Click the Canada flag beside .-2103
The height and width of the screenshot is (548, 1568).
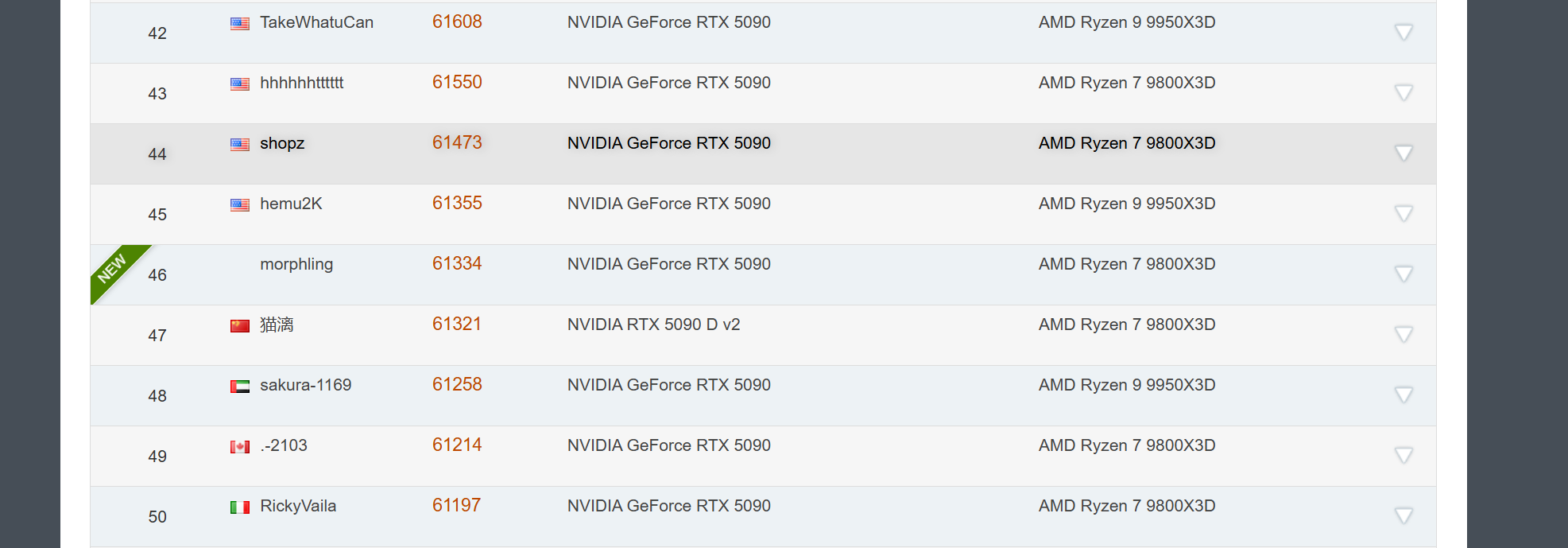[239, 447]
